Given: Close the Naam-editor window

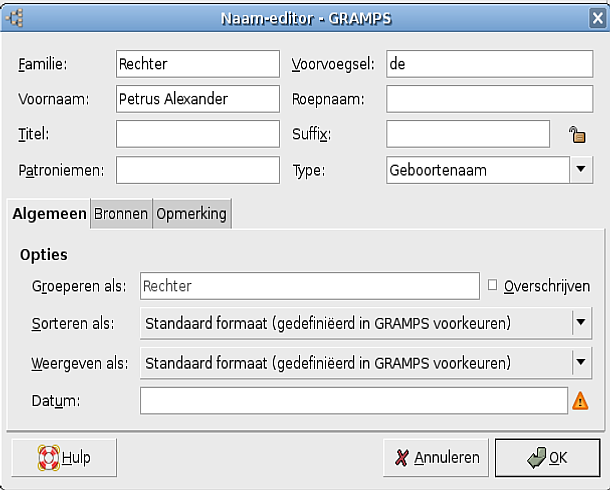Looking at the screenshot, I should pyautogui.click(x=596, y=16).
